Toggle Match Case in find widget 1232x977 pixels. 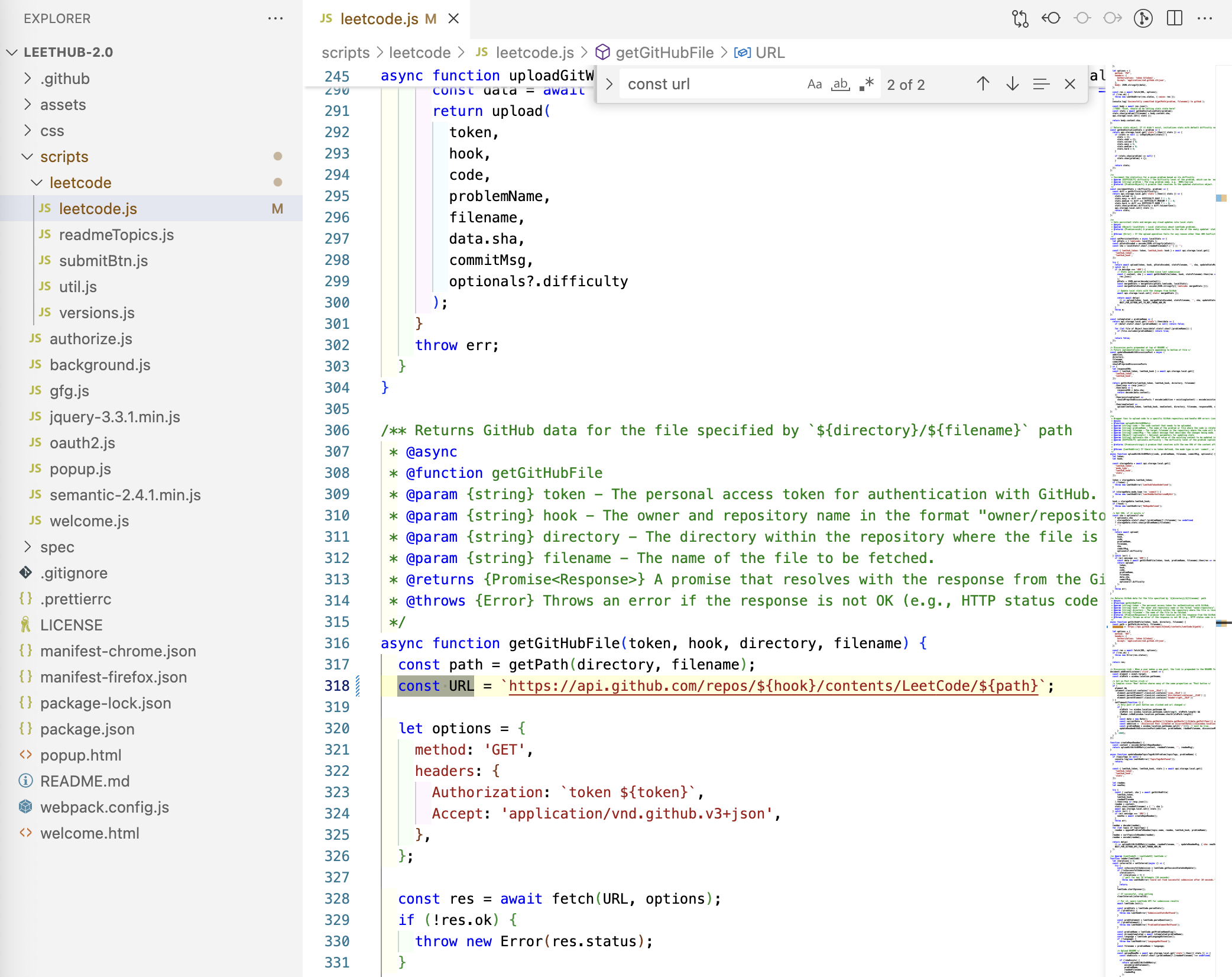tap(815, 84)
